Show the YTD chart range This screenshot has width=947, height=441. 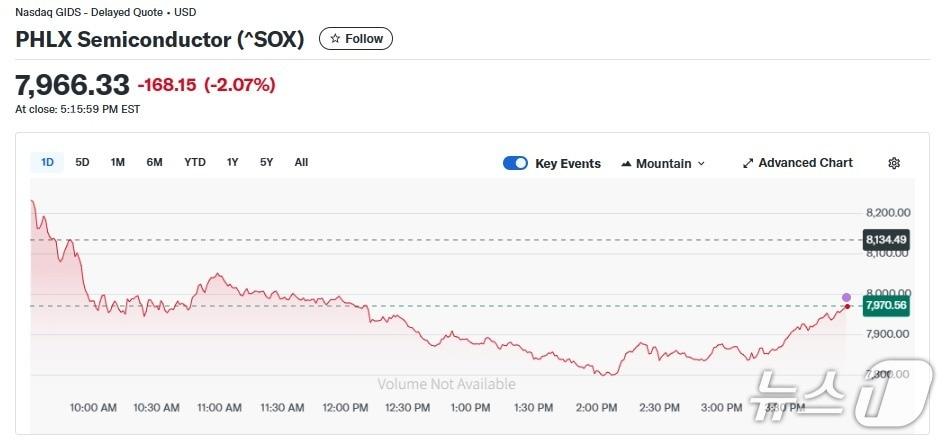(195, 162)
